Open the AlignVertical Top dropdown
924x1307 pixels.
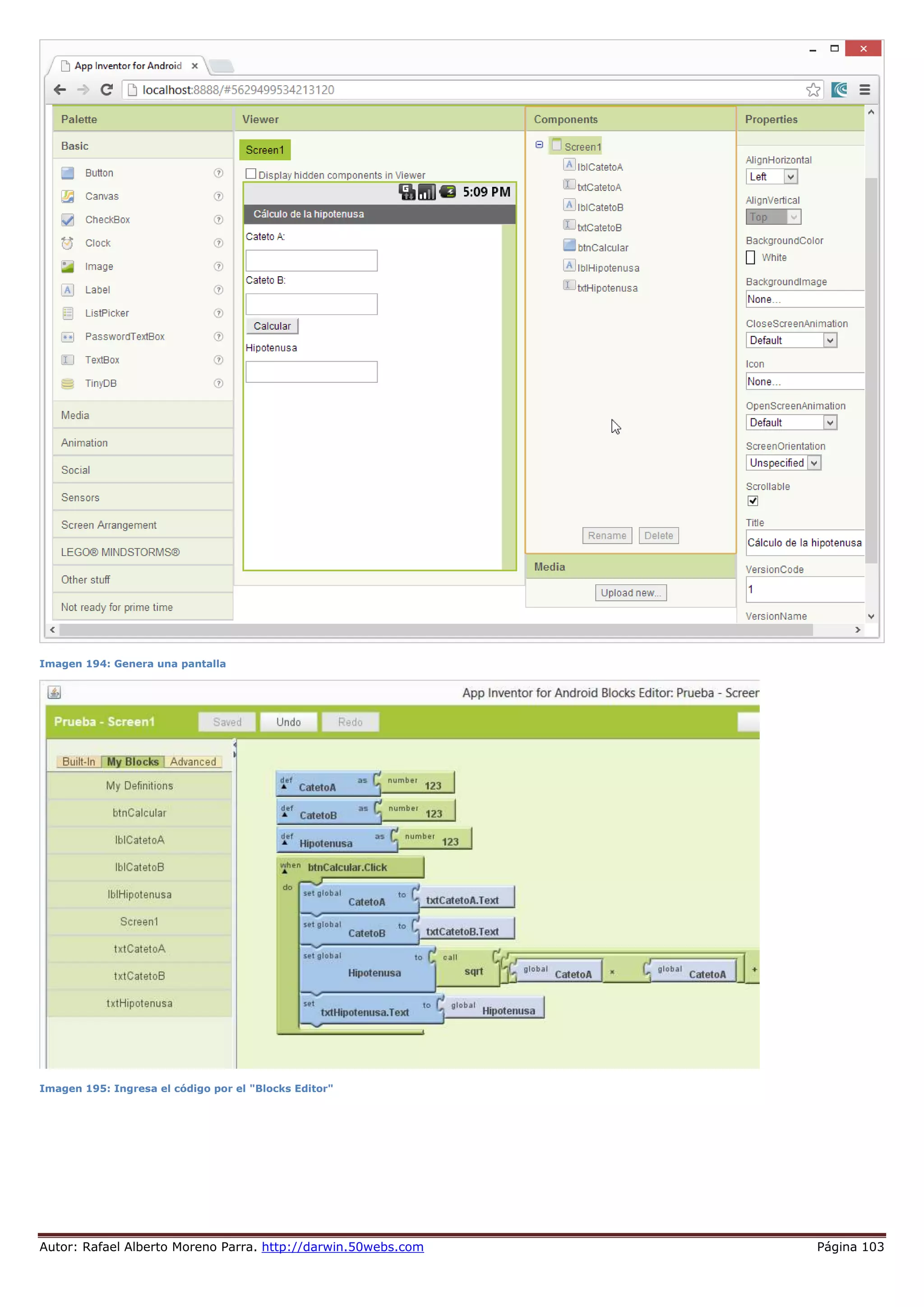click(x=774, y=217)
